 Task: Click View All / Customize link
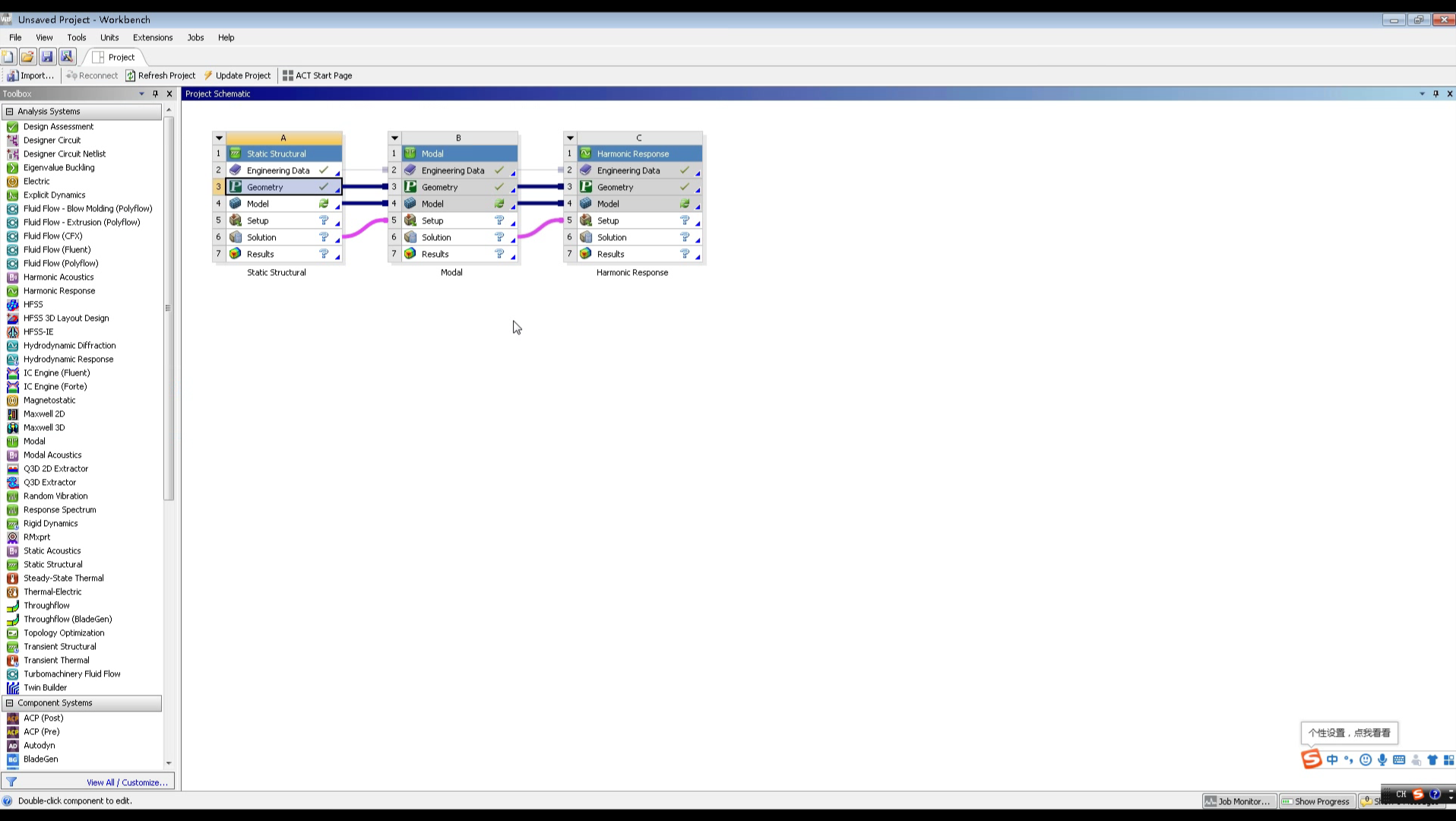tap(127, 782)
